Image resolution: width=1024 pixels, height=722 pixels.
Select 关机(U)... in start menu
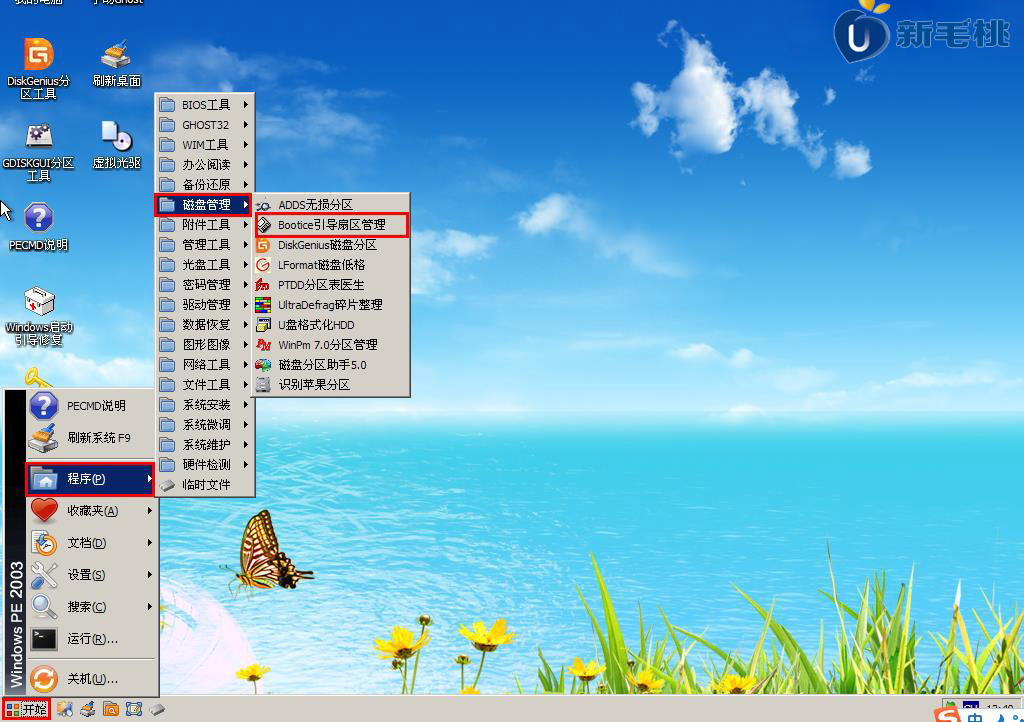coord(91,679)
